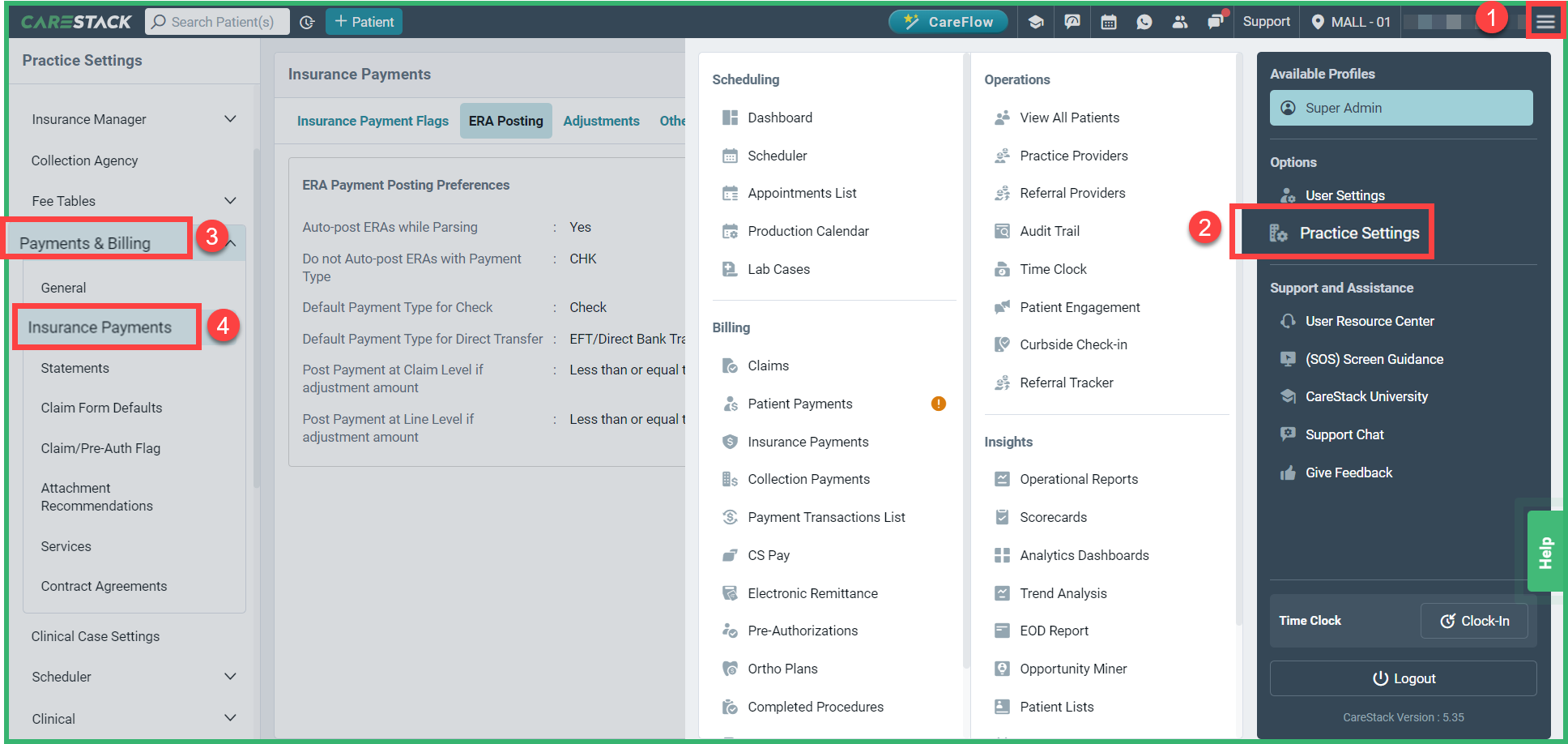Expand the Insurance Manager section

tap(230, 118)
